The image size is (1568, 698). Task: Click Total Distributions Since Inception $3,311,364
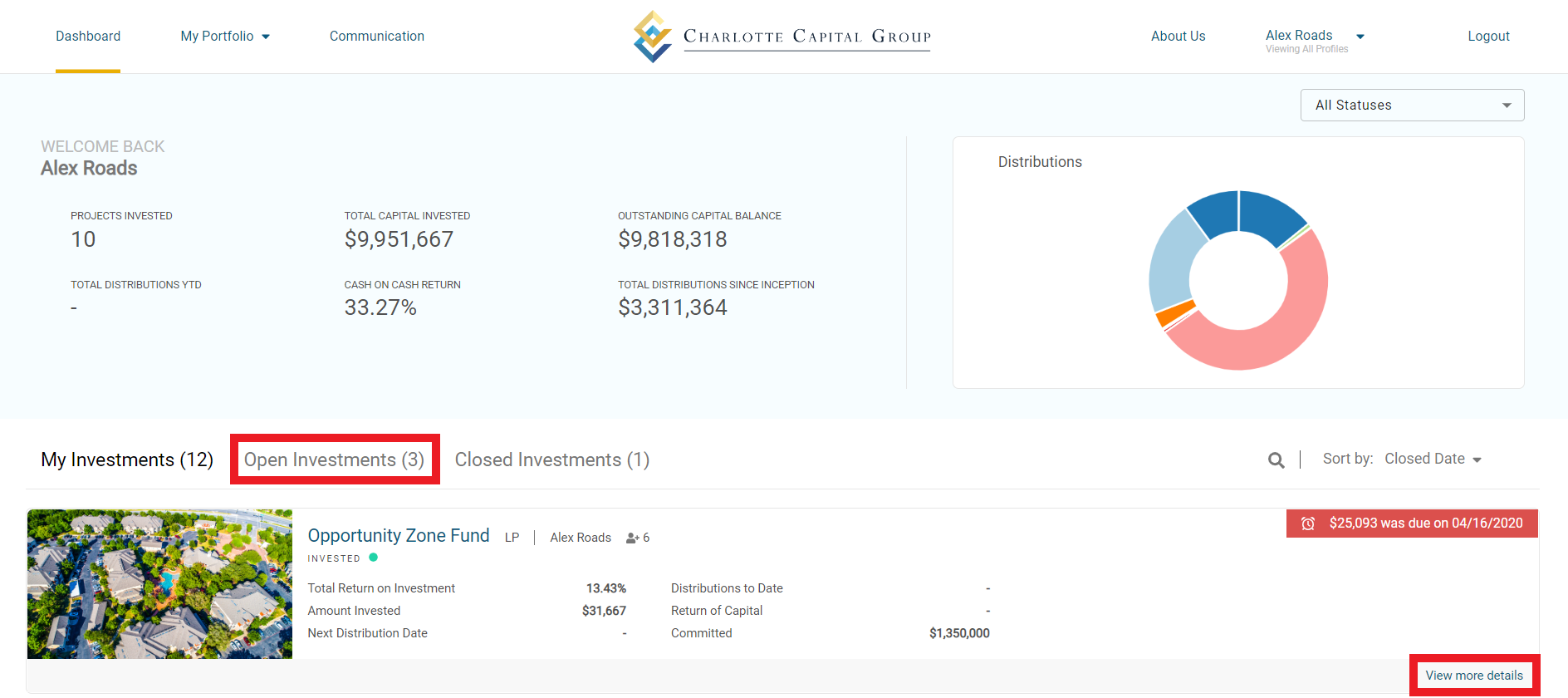tap(672, 307)
